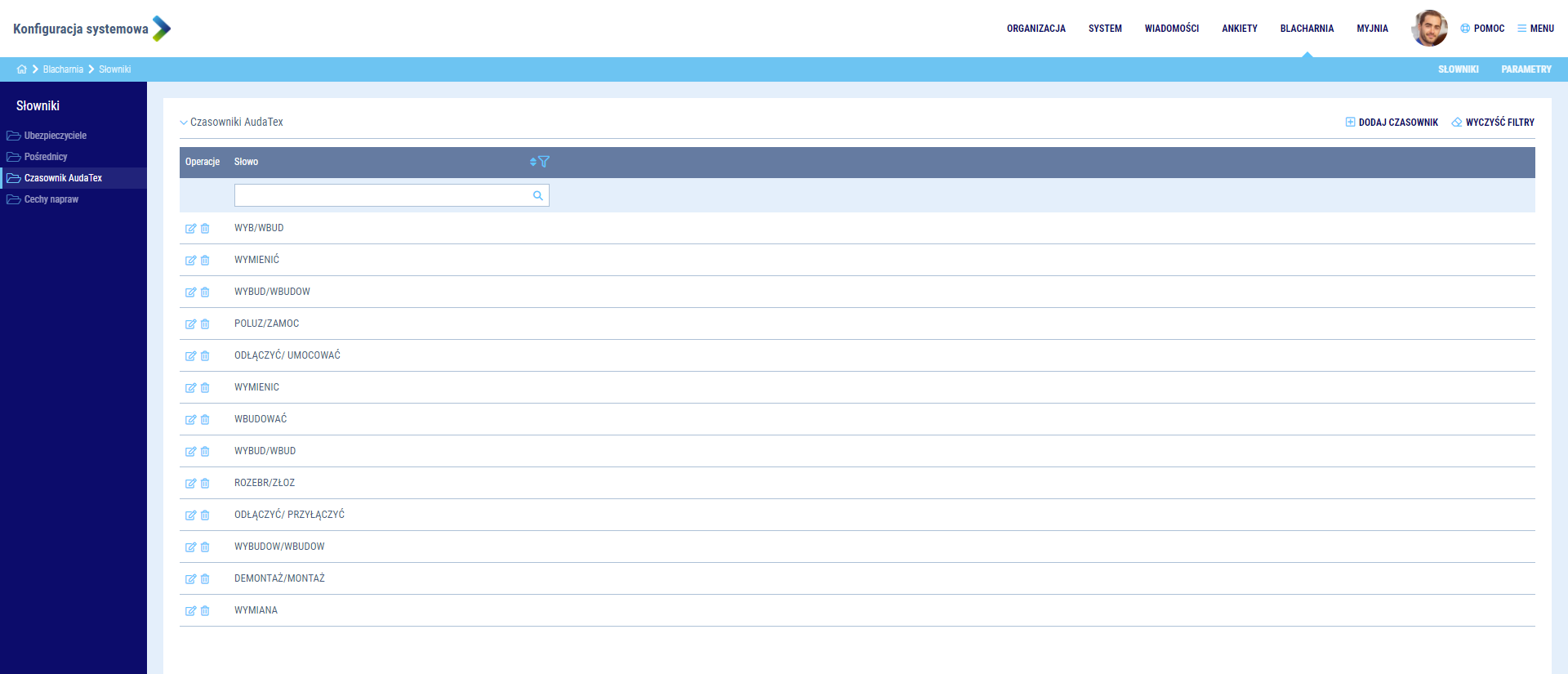Open Ubezpieczyciele dictionary in sidebar

click(x=55, y=136)
